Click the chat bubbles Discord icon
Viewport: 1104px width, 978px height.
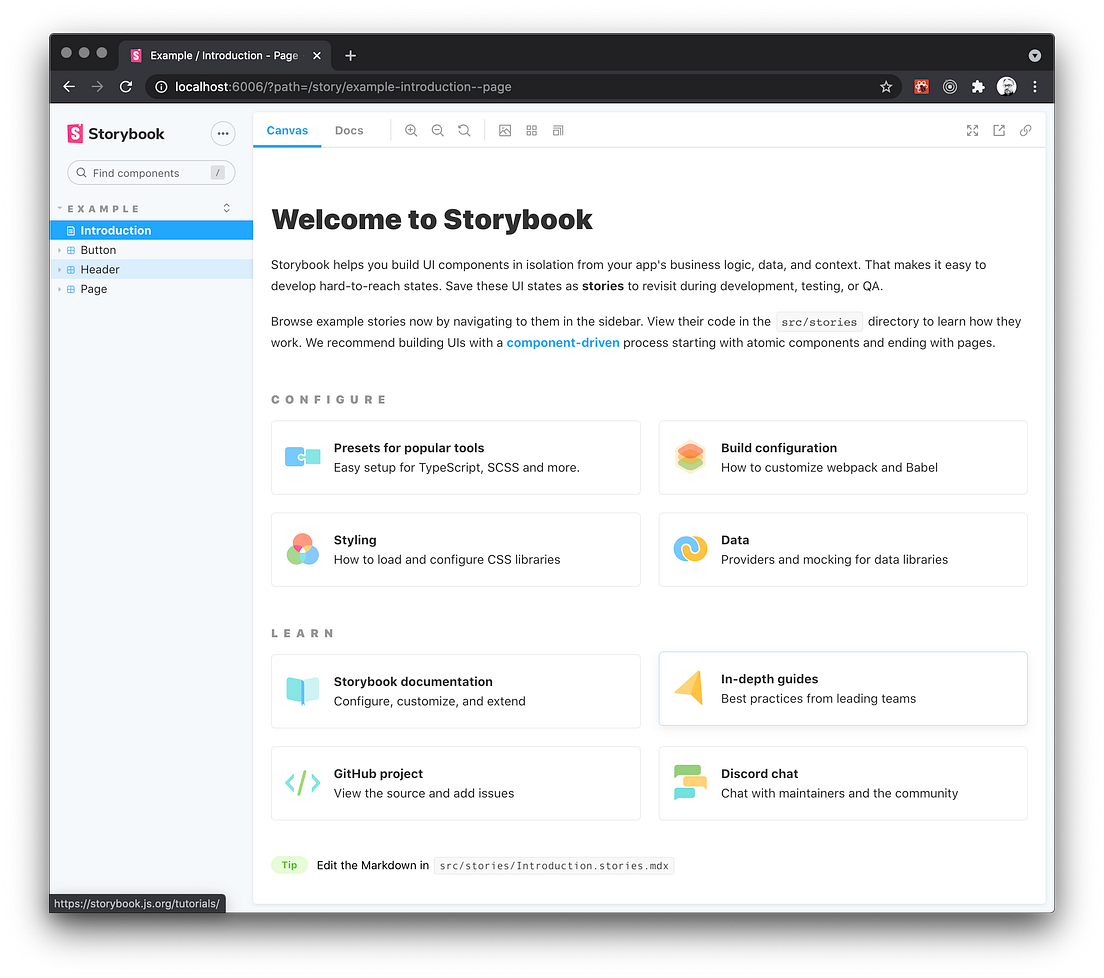[x=690, y=782]
